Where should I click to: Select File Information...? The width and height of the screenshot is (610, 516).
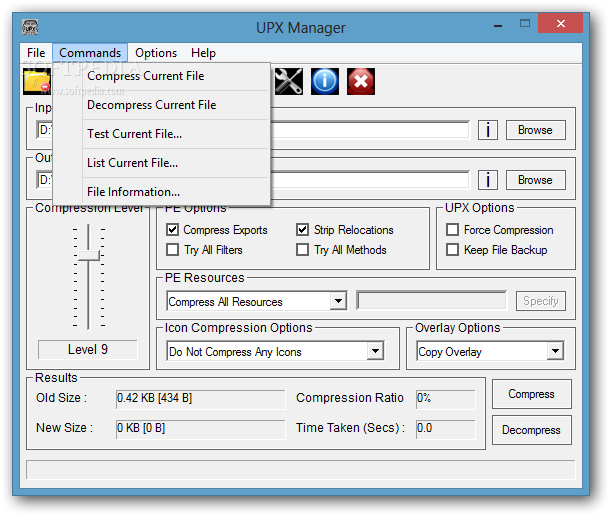(x=161, y=192)
